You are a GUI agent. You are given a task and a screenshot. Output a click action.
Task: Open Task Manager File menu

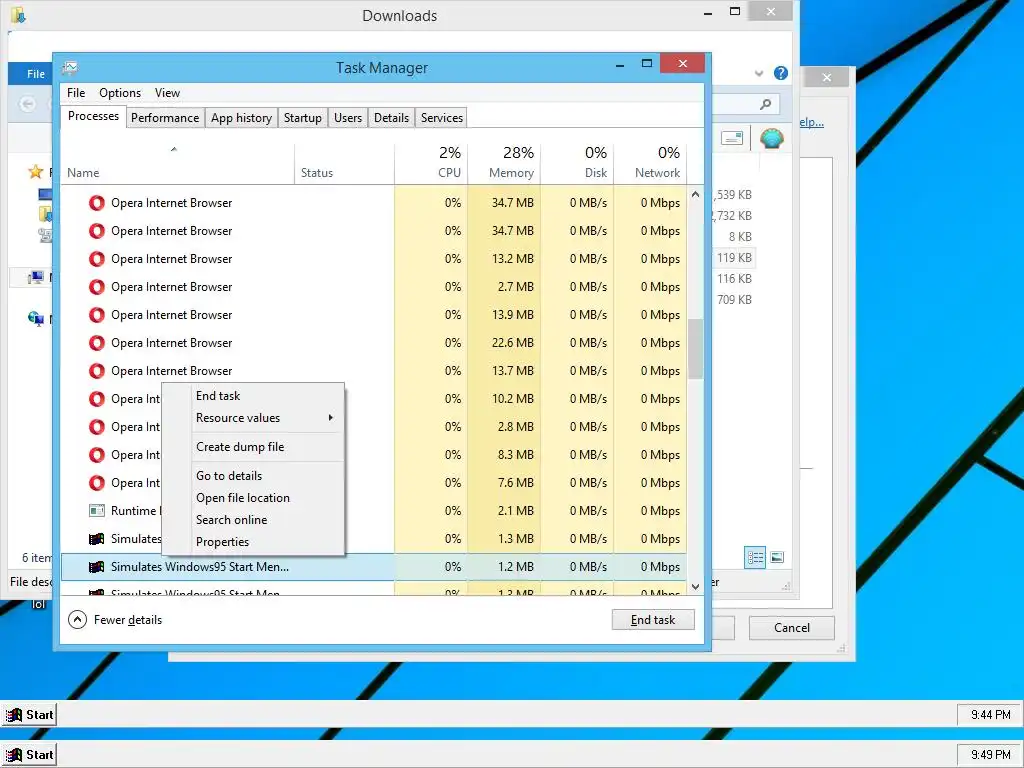click(76, 93)
